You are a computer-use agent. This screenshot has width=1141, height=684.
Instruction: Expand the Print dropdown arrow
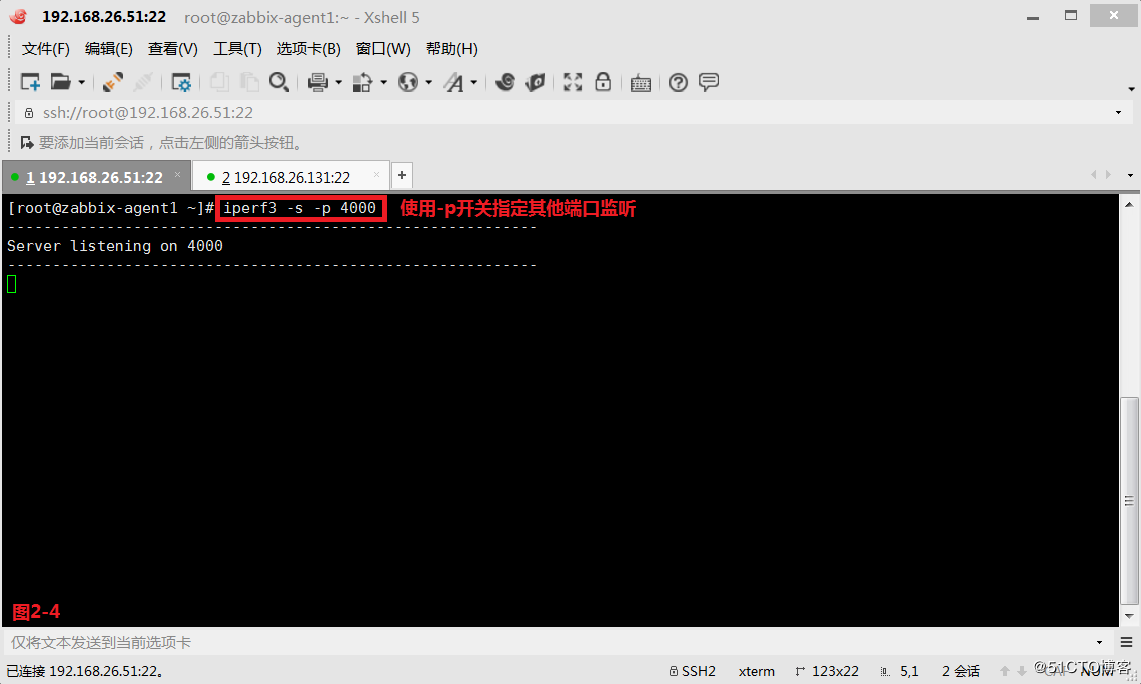point(338,82)
